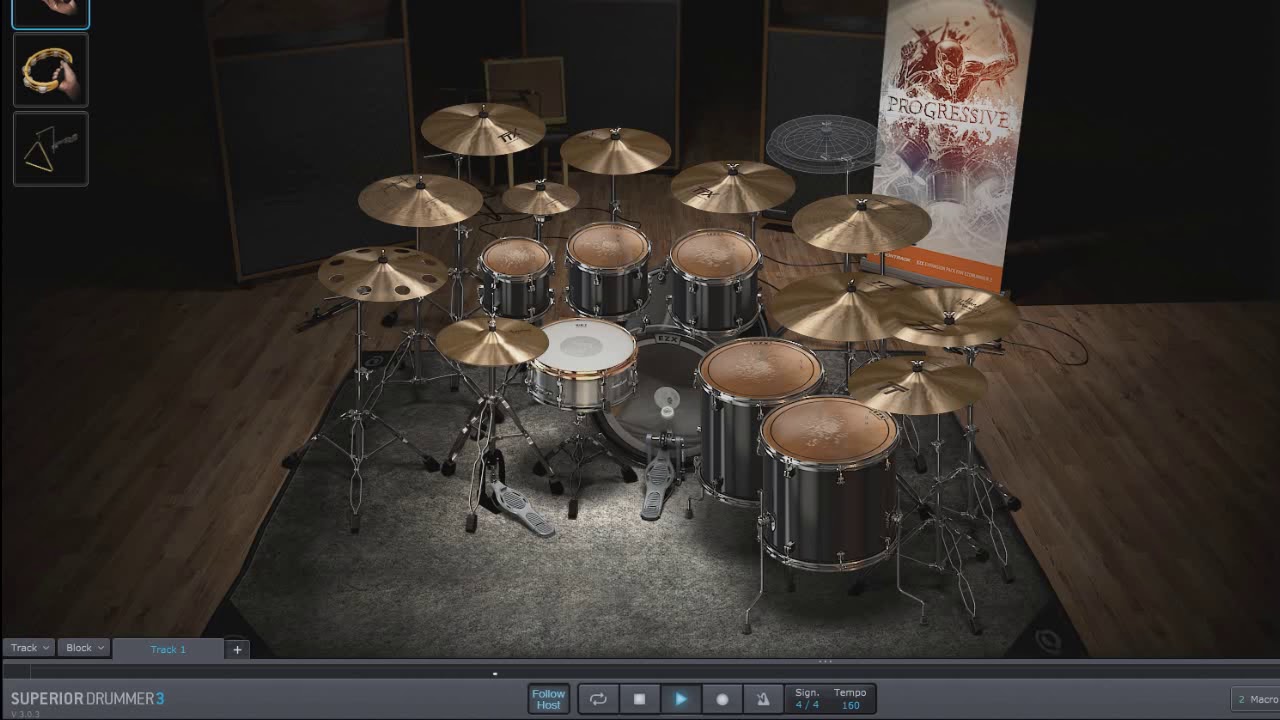The width and height of the screenshot is (1280, 720).
Task: Click the Superior Drummer 3 logo
Action: click(87, 698)
